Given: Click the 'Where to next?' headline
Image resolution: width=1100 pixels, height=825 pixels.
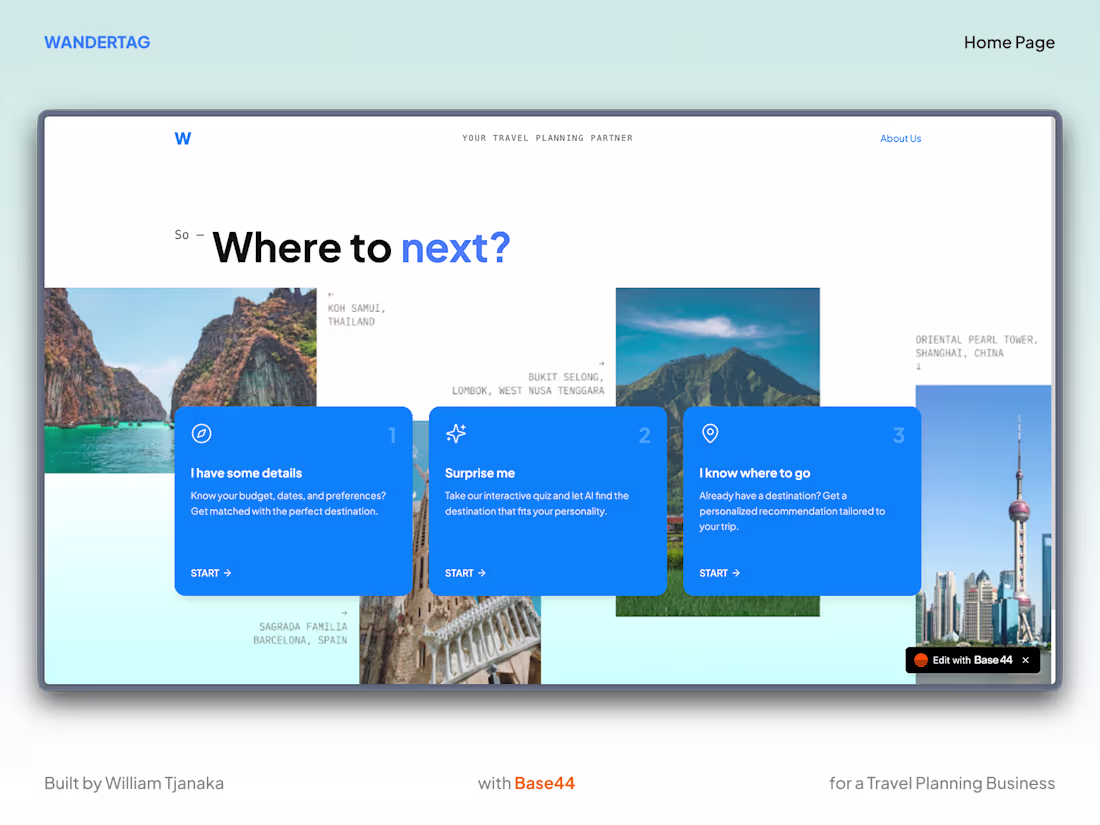Looking at the screenshot, I should [x=361, y=248].
